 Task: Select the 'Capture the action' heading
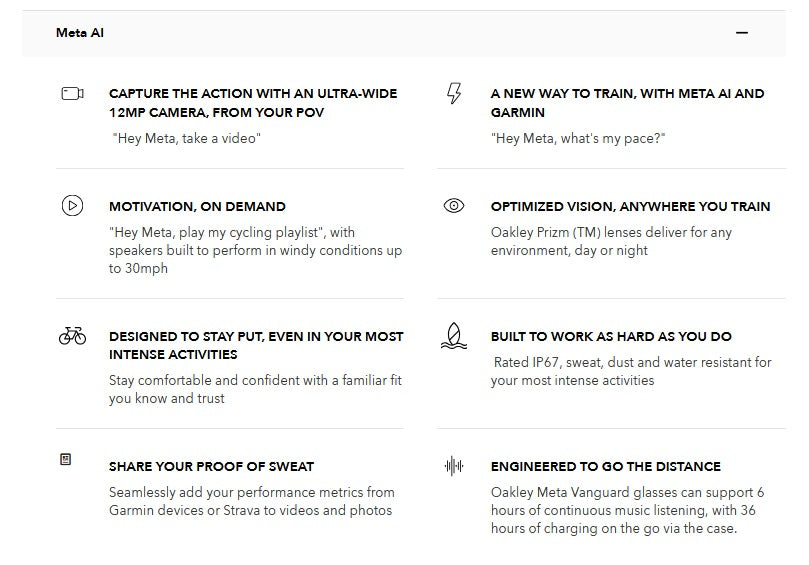(253, 103)
